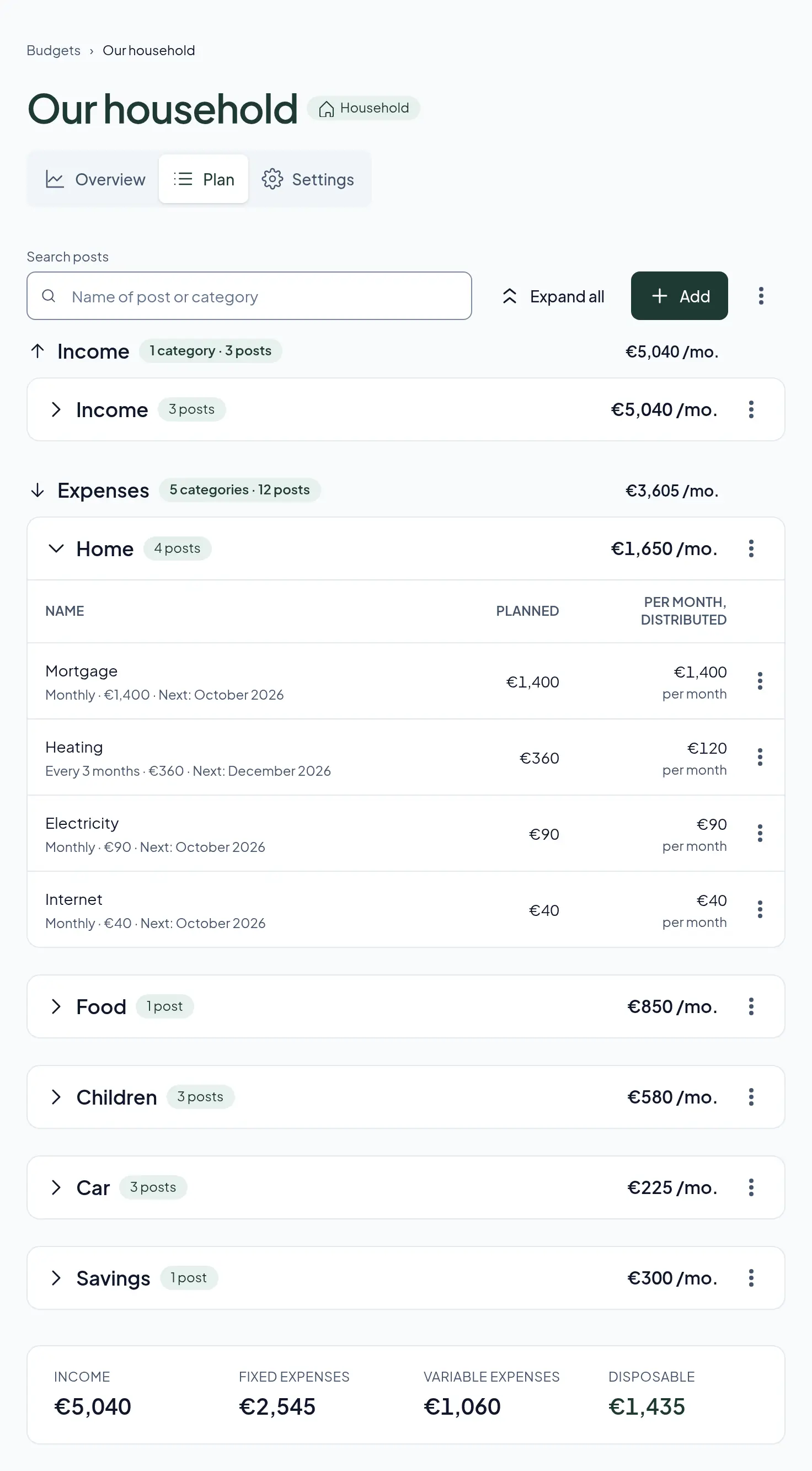Viewport: 812px width, 1471px height.
Task: Open the Electricity row options menu
Action: pos(760,833)
